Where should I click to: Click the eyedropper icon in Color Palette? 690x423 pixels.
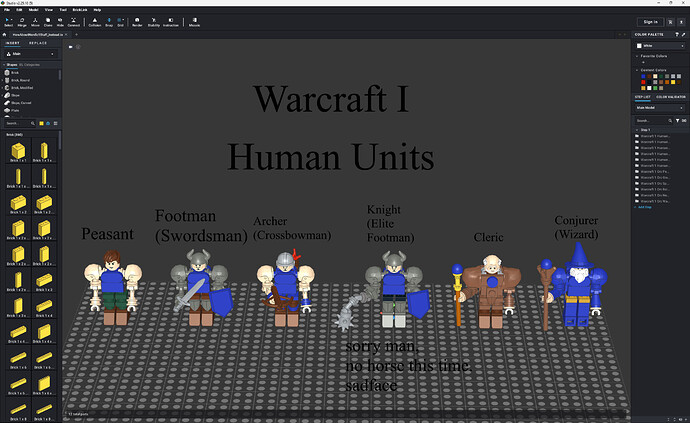pos(683,34)
